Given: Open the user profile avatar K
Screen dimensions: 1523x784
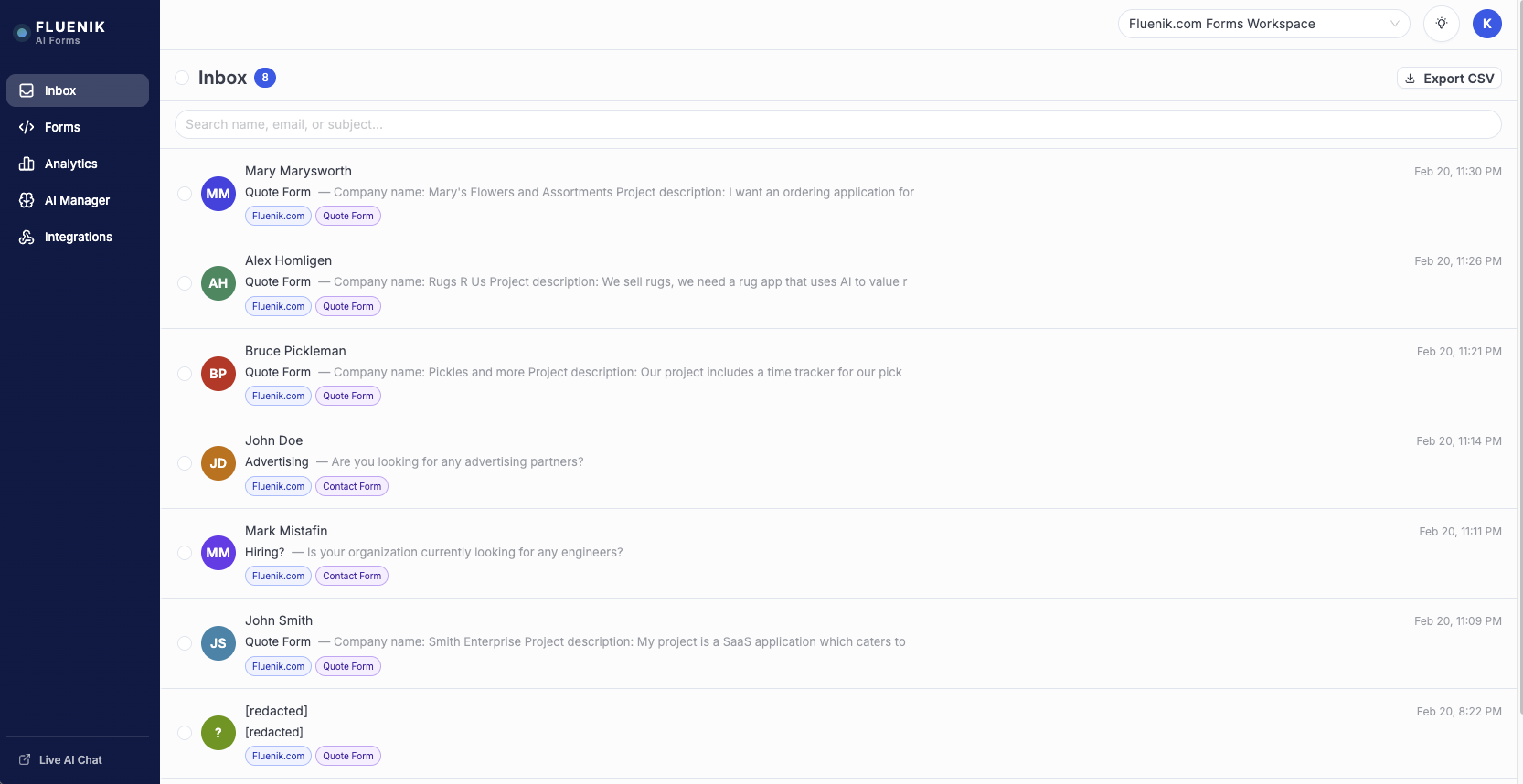Looking at the screenshot, I should click(1486, 24).
